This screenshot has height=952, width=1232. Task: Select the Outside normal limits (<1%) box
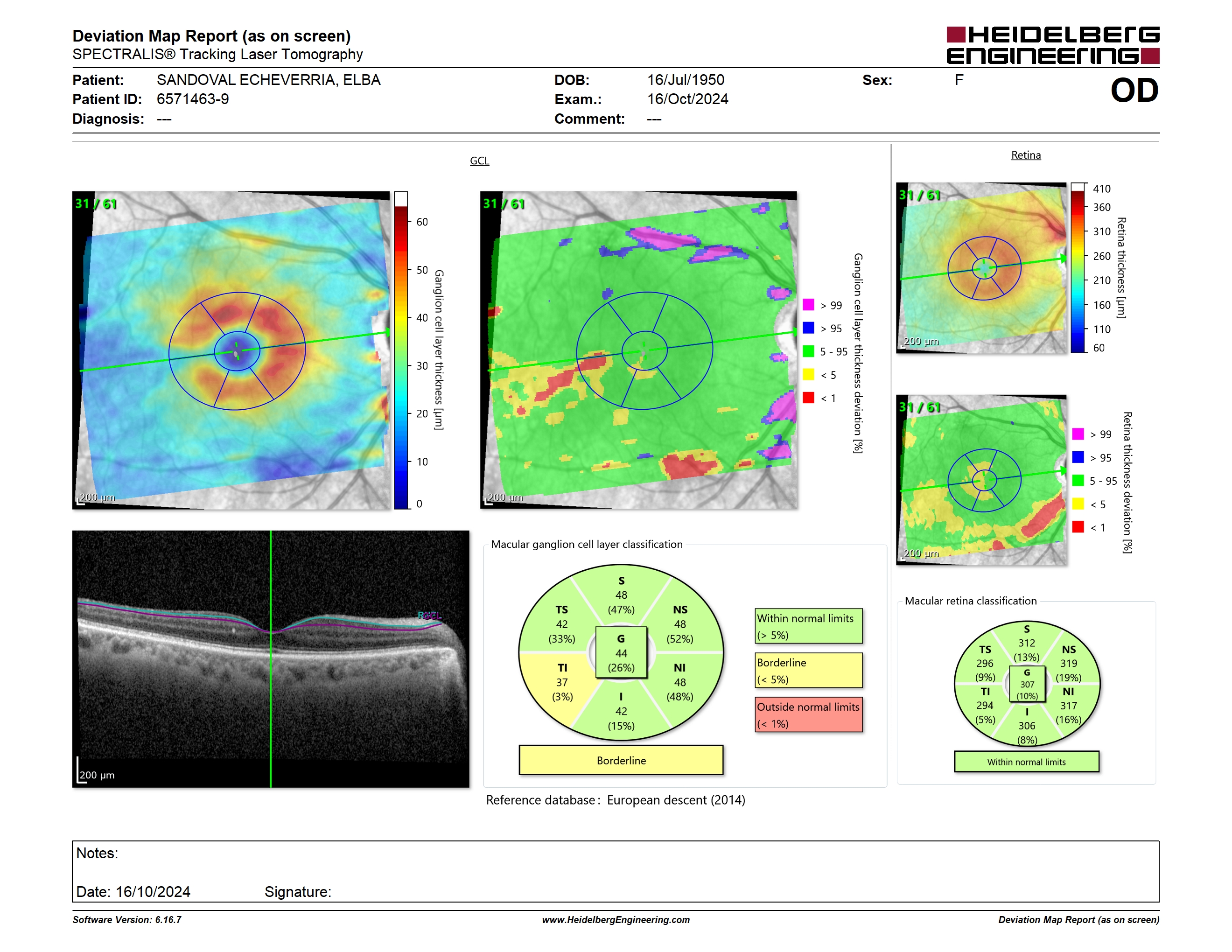pyautogui.click(x=808, y=714)
